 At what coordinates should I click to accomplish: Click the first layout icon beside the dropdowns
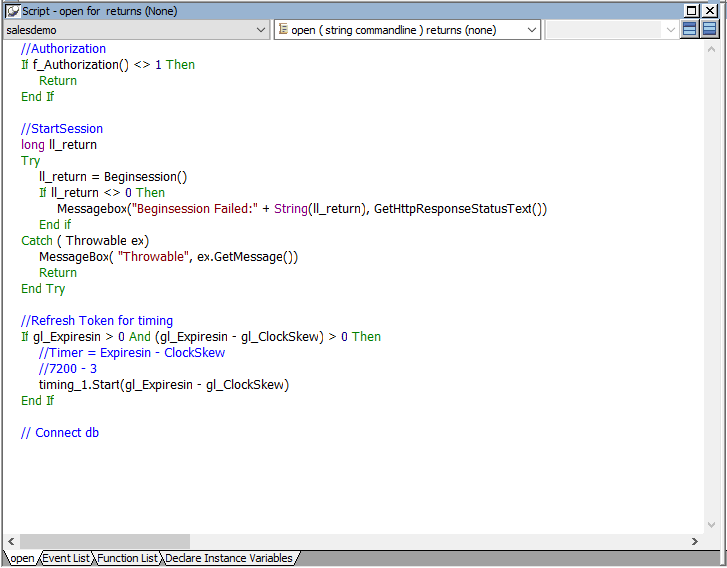[x=689, y=30]
